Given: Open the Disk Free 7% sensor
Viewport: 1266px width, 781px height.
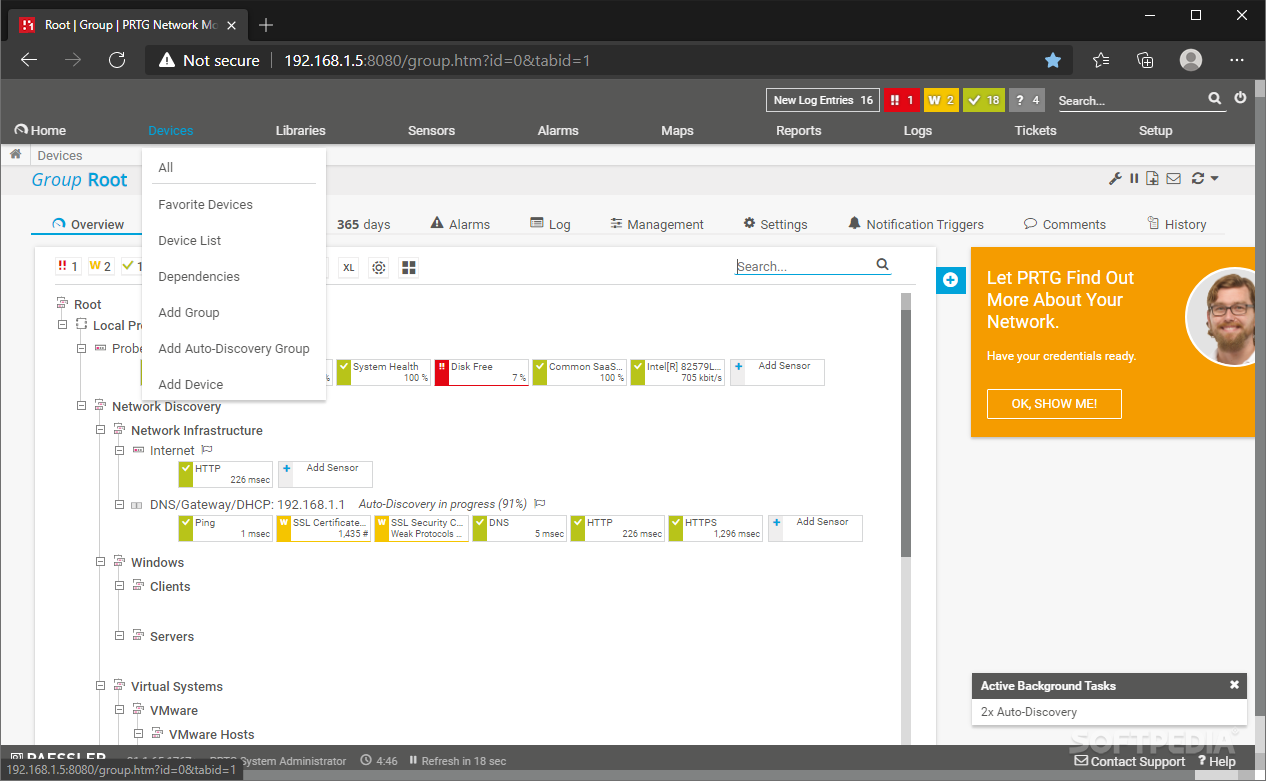Looking at the screenshot, I should click(x=481, y=372).
